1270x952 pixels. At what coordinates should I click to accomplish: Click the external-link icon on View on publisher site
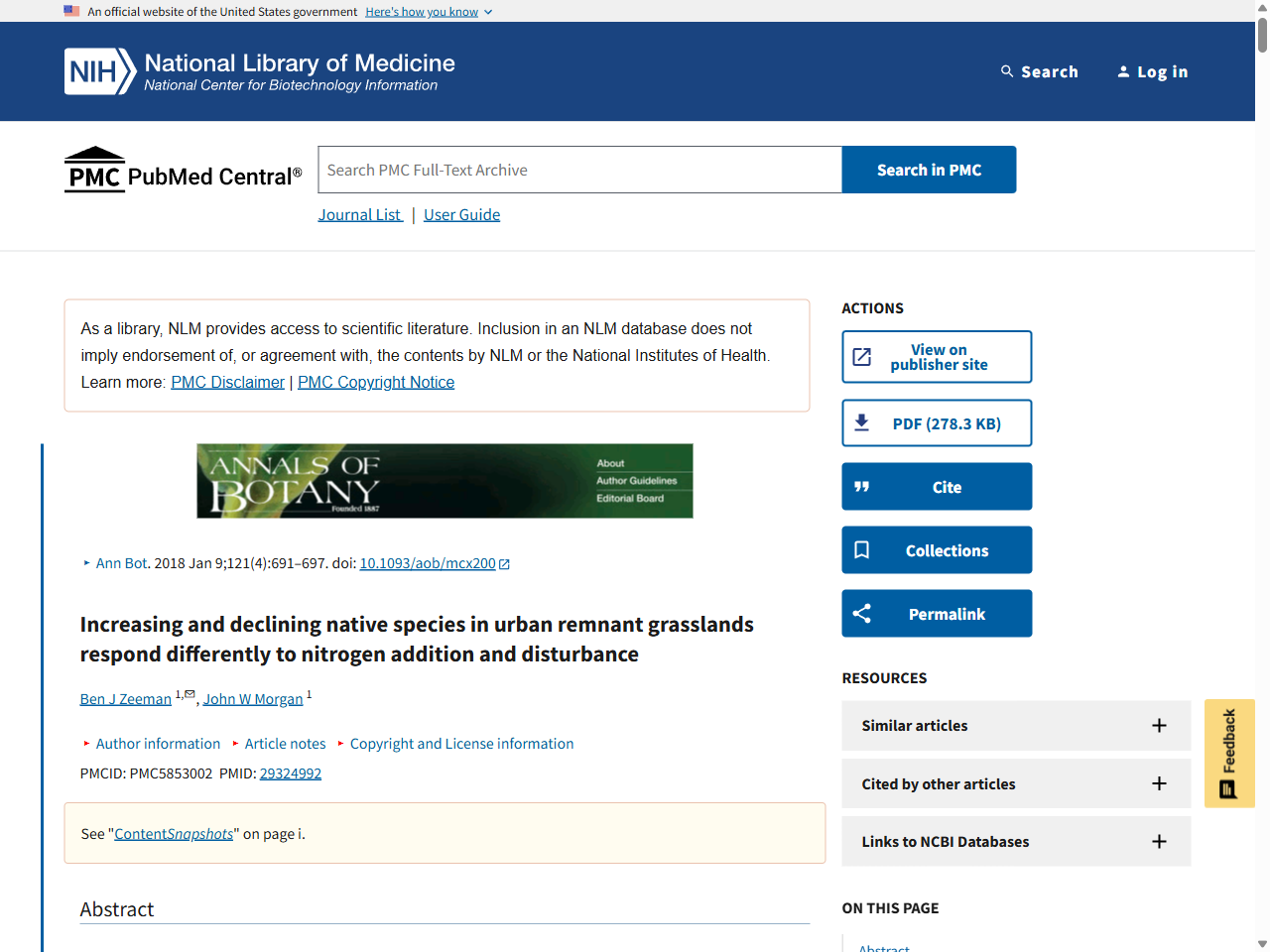pyautogui.click(x=862, y=356)
